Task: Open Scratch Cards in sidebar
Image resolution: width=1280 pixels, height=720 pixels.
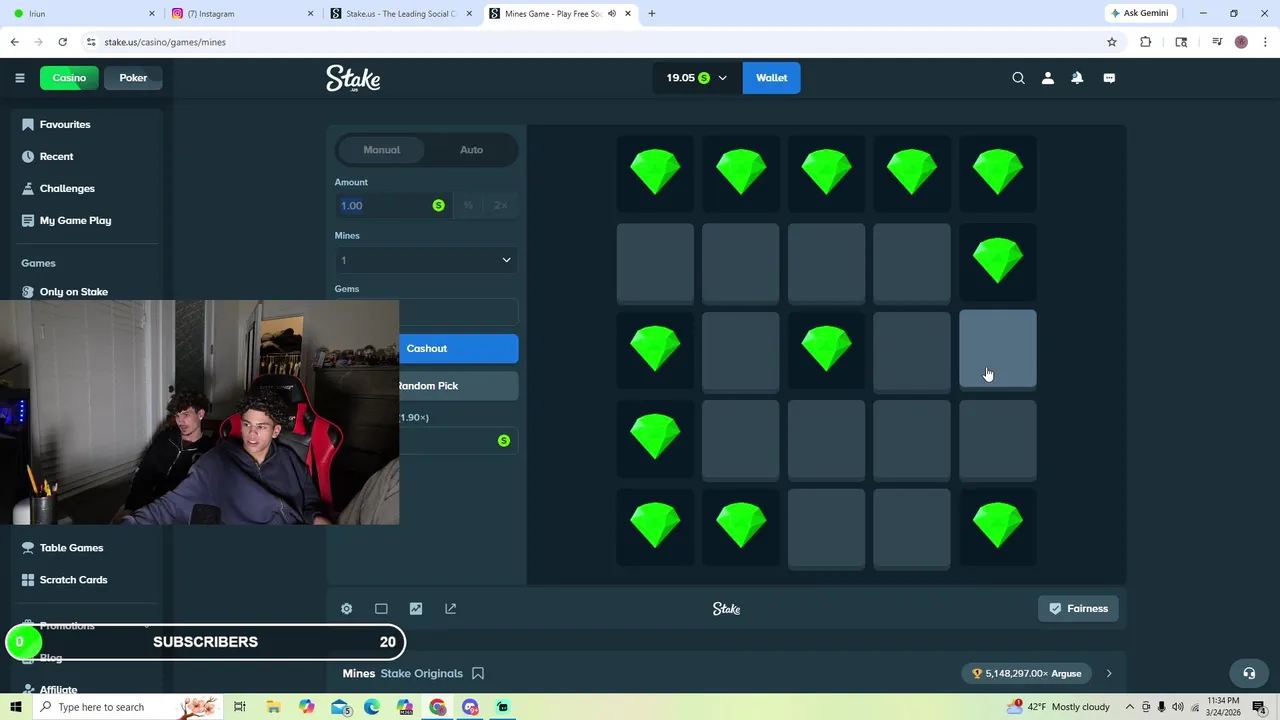Action: click(x=73, y=580)
